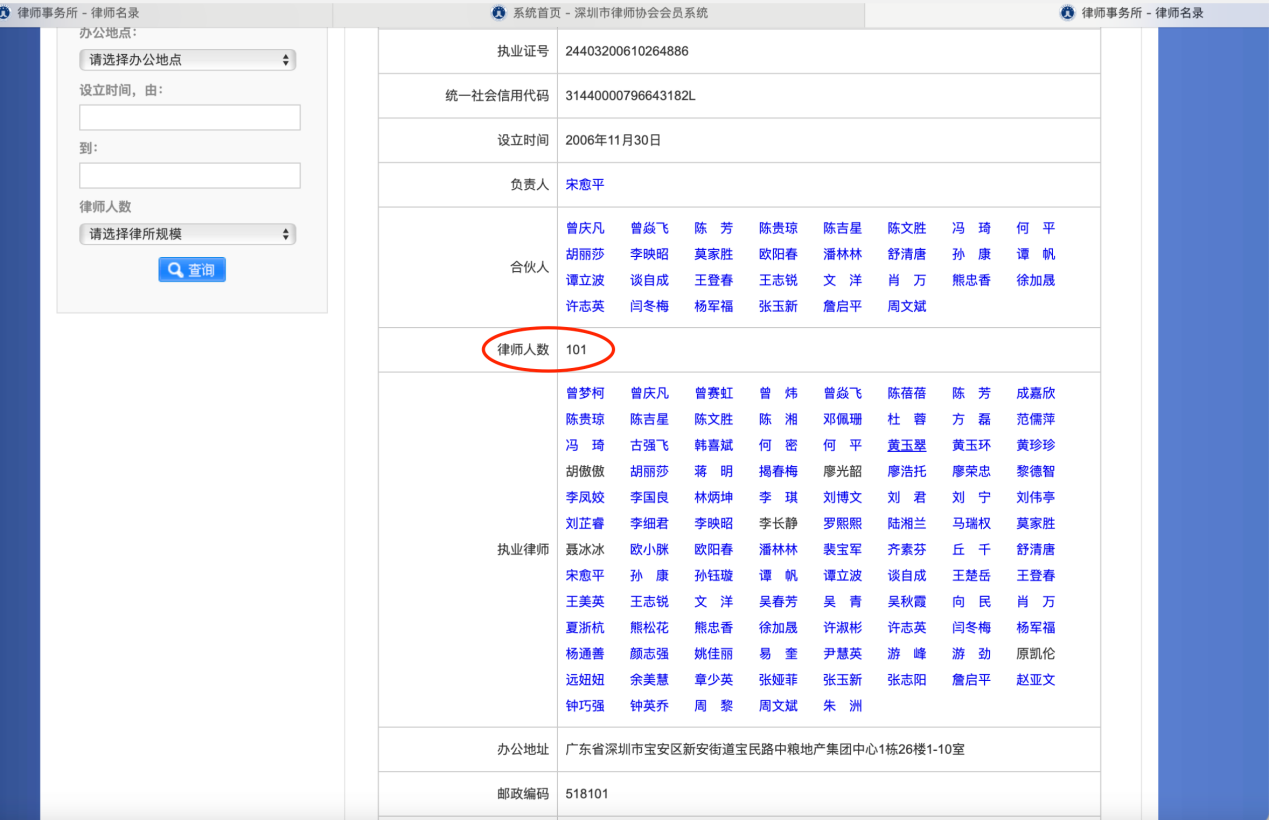Open lawyer 刘芷睿's profile link
The image size is (1269, 820).
point(585,523)
